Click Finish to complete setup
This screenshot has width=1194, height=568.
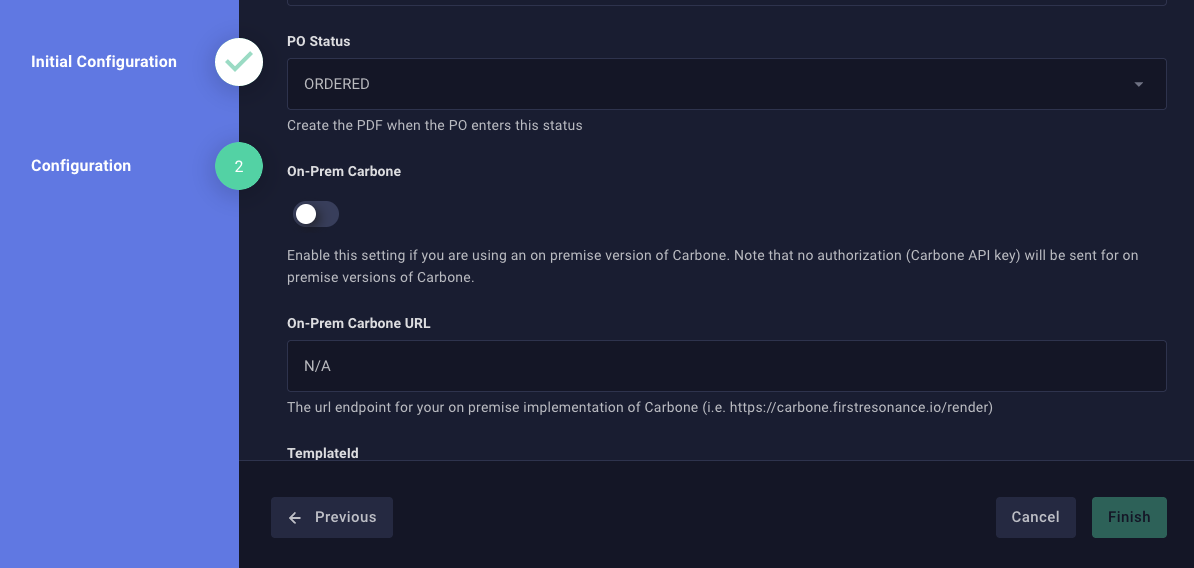tap(1129, 518)
